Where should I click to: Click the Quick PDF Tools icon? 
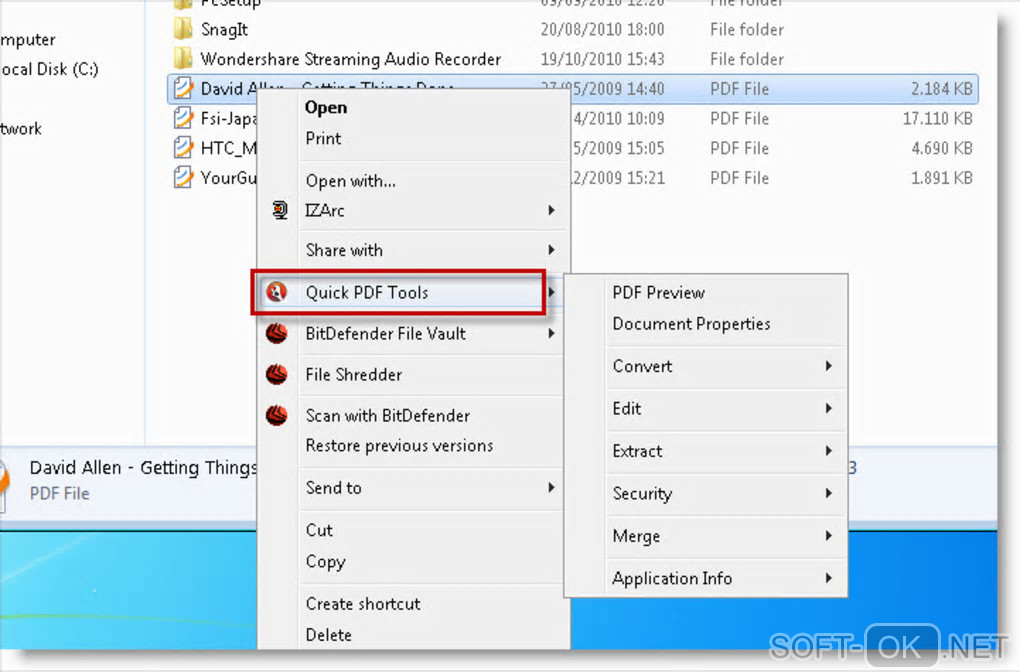(277, 293)
